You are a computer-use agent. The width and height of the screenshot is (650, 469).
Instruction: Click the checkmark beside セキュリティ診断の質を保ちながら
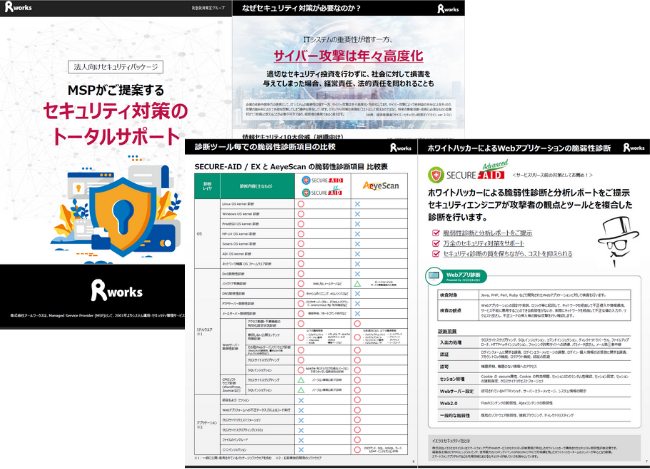435,253
